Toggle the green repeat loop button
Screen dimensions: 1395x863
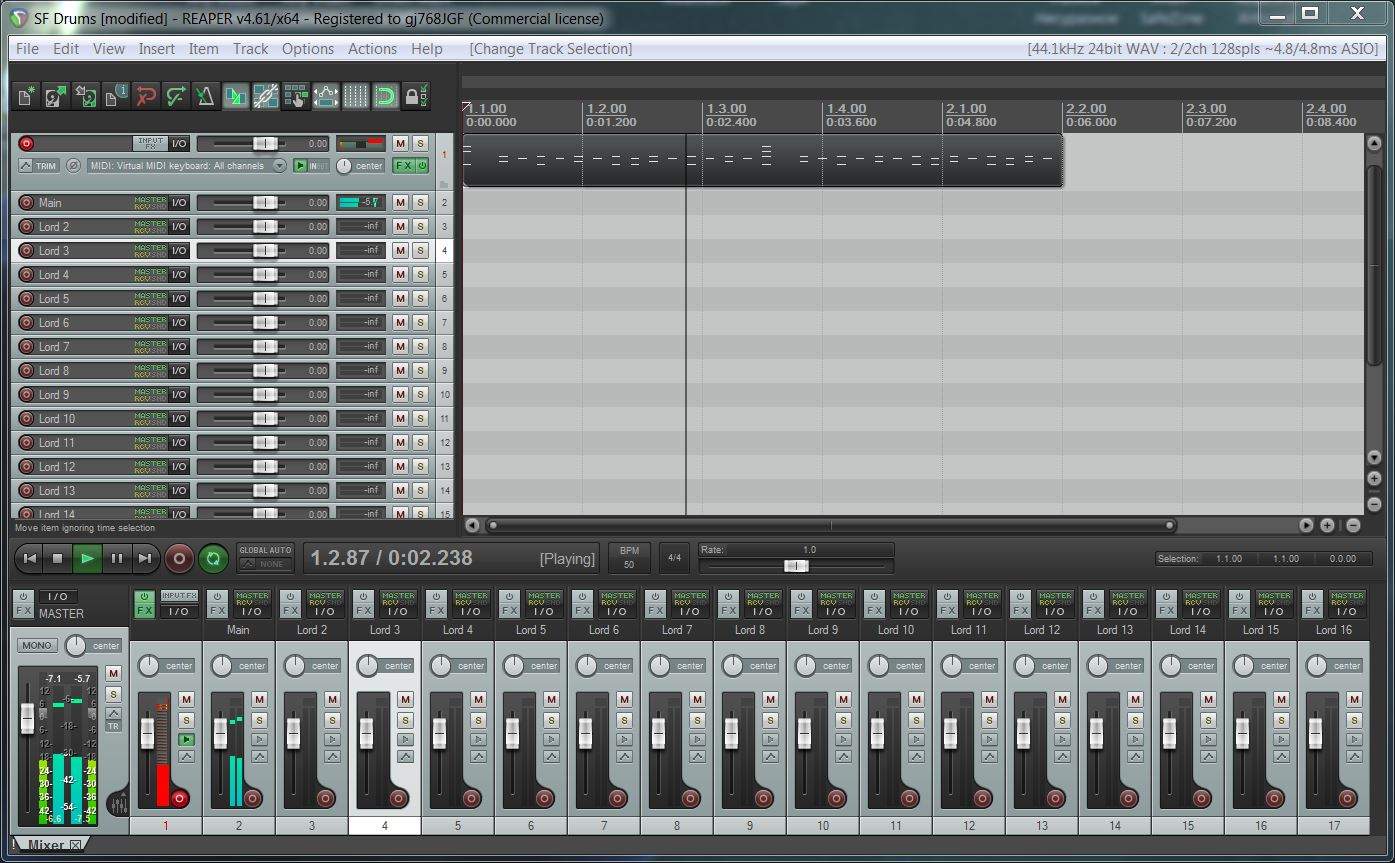[x=212, y=559]
